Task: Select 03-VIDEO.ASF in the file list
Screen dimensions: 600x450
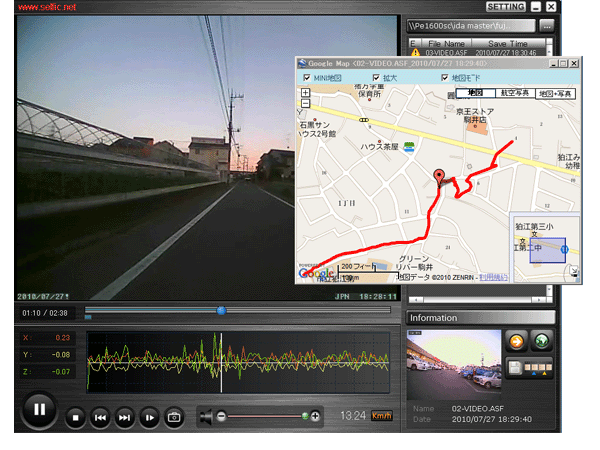Action: [x=478, y=52]
